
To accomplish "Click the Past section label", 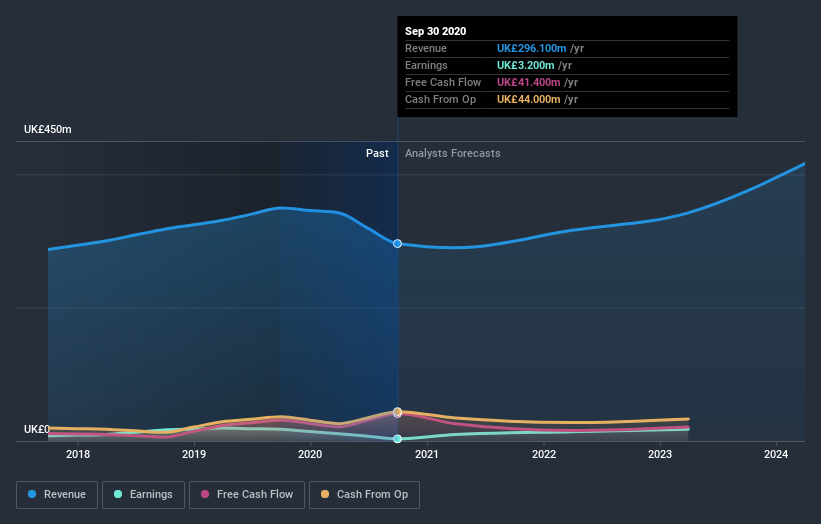I will [x=377, y=153].
